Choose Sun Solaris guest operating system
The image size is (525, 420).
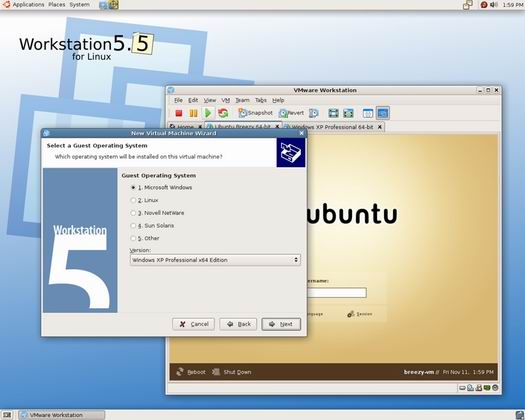133,226
